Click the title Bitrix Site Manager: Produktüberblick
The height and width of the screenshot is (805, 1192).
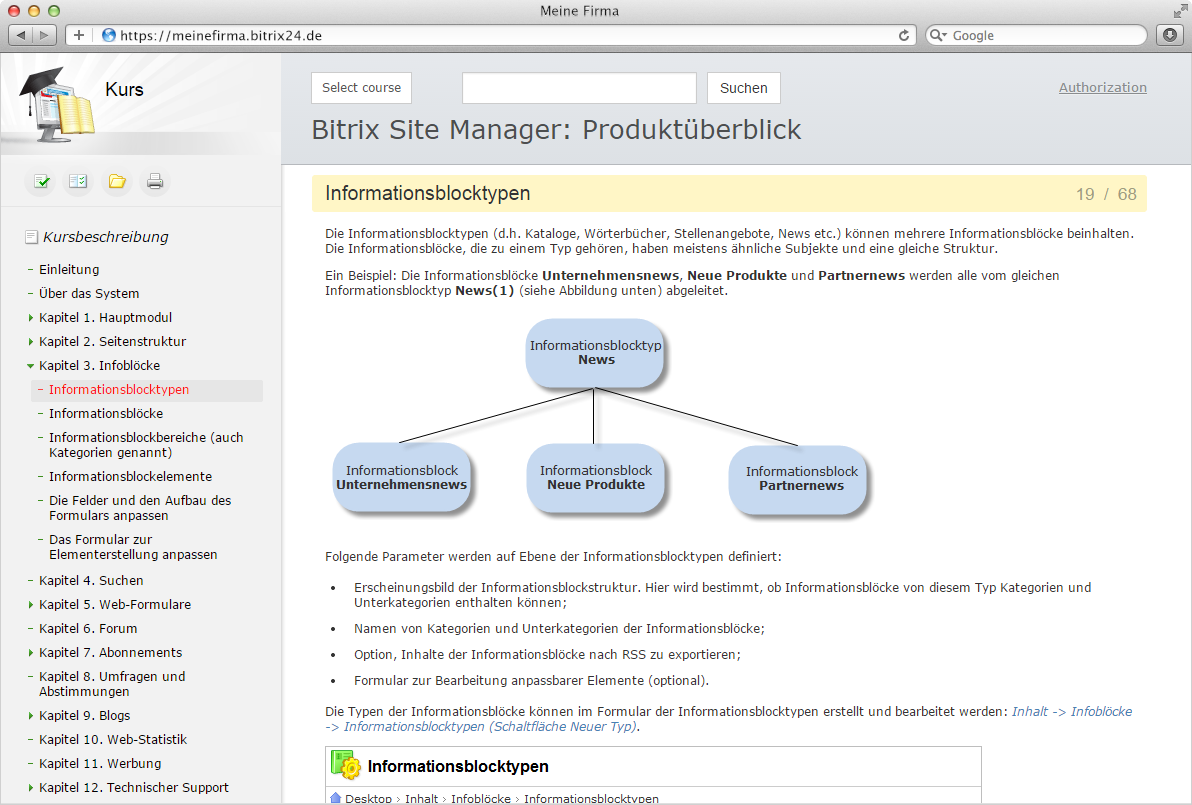[x=556, y=129]
